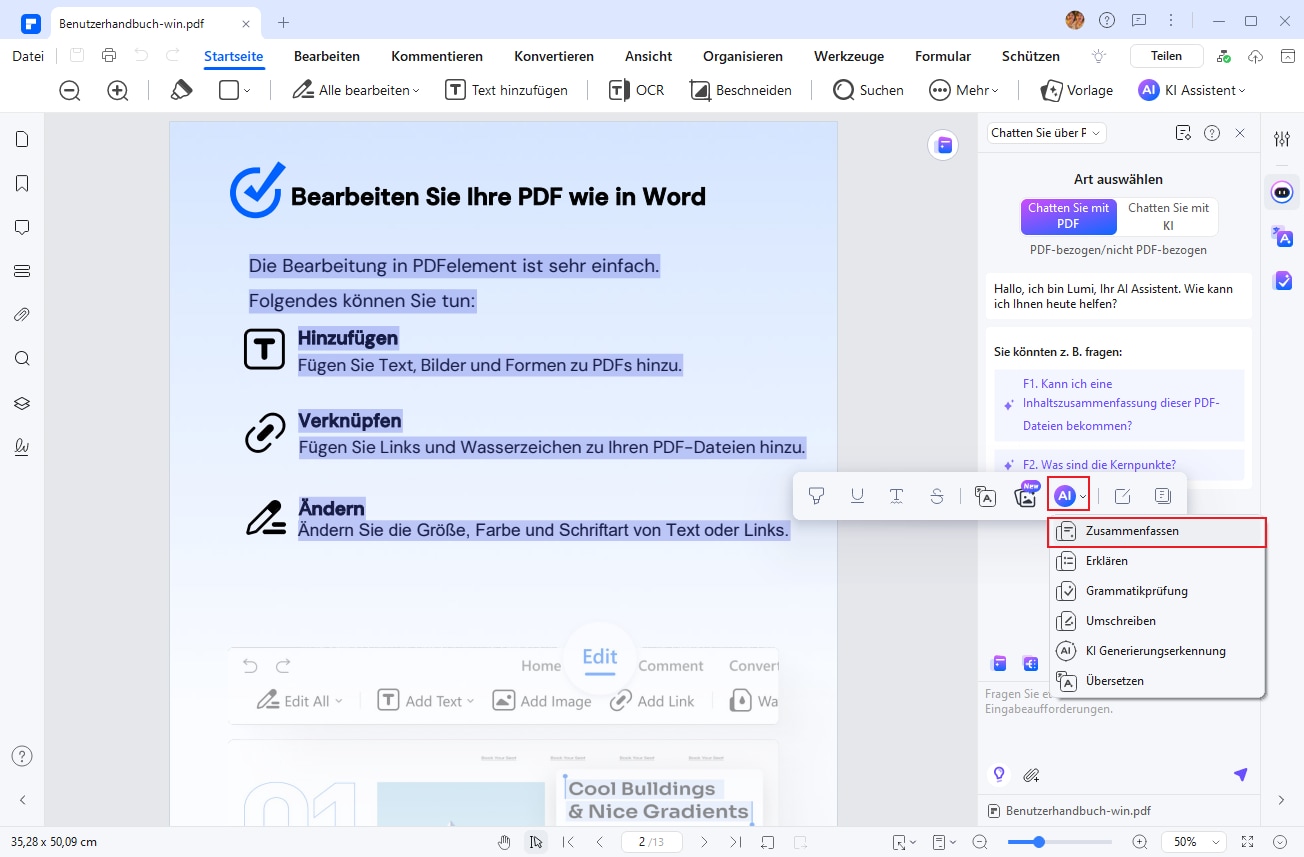Click the lightbulb prompt icon in the chat
The image size is (1304, 857).
click(997, 774)
